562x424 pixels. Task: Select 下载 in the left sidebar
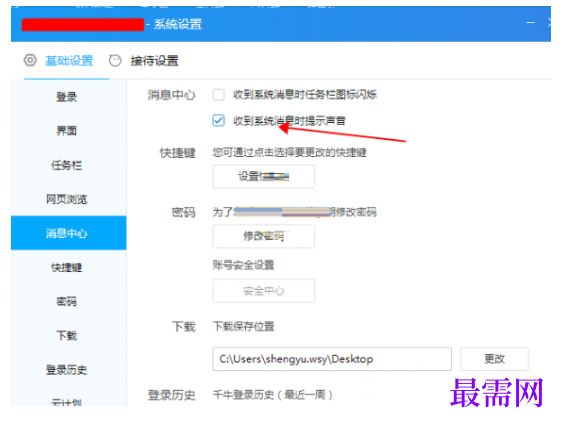point(67,335)
